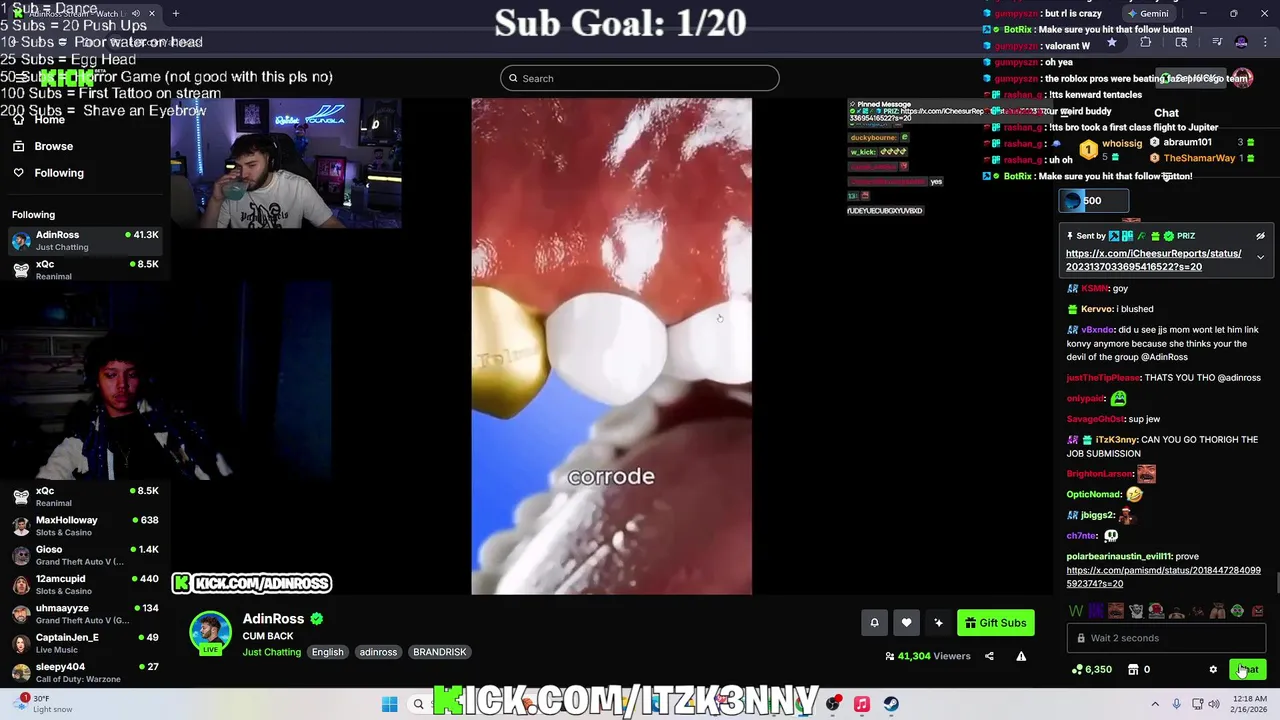Click the notification bell icon for AdinRoss
Screen dimensions: 1280x720
click(874, 623)
